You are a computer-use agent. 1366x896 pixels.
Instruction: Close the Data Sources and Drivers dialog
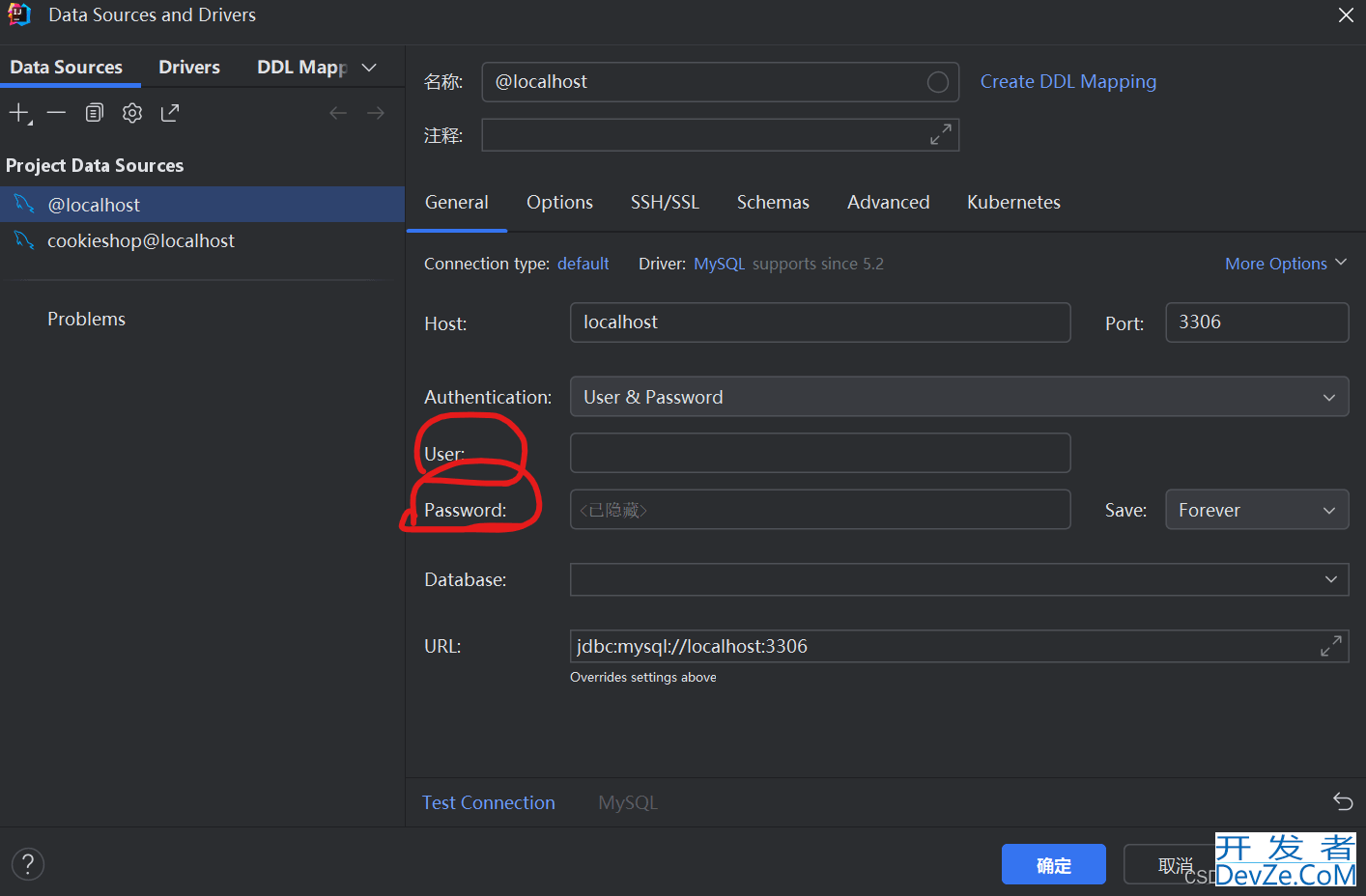point(1346,14)
